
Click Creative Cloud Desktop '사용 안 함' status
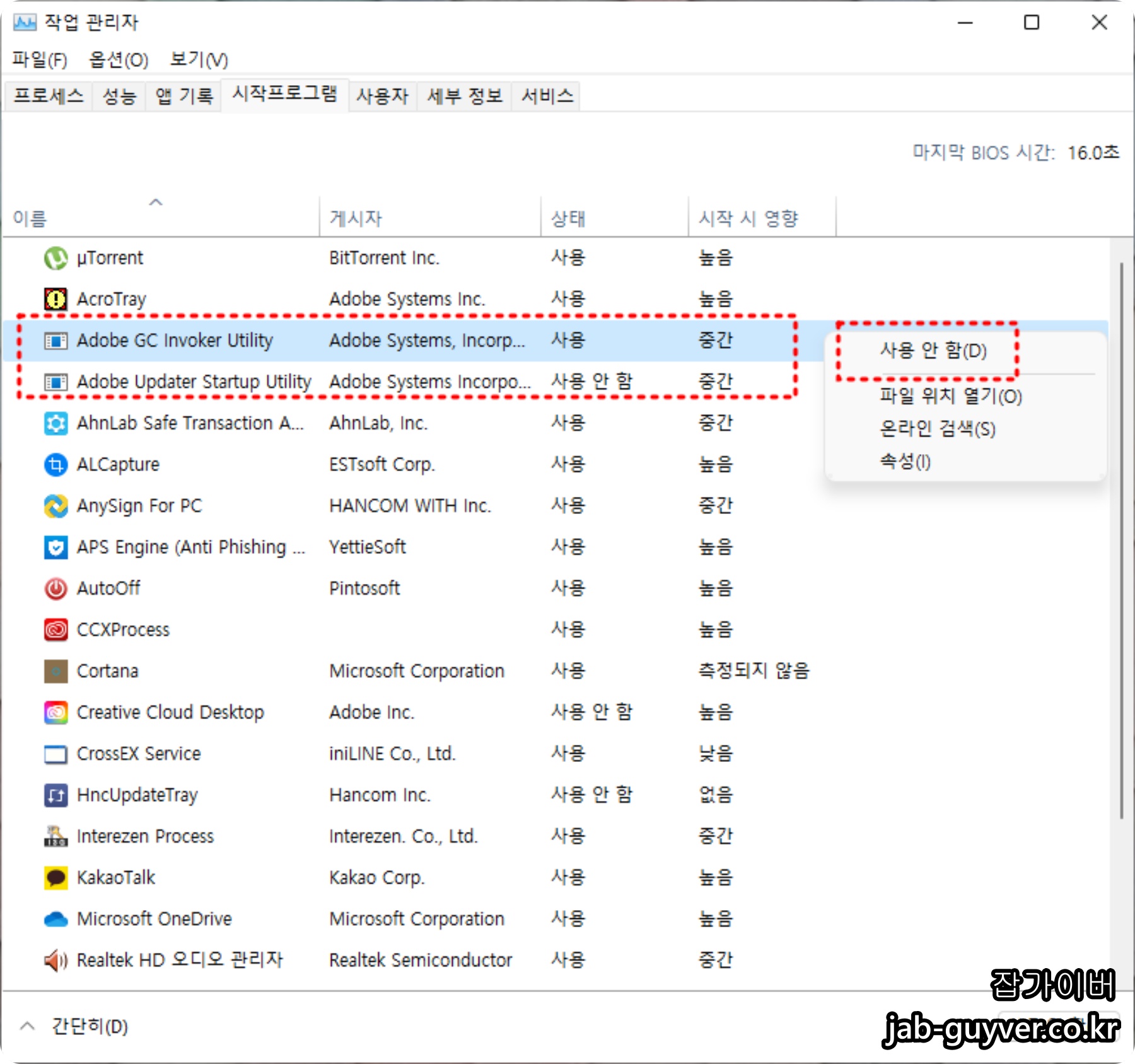click(x=591, y=713)
